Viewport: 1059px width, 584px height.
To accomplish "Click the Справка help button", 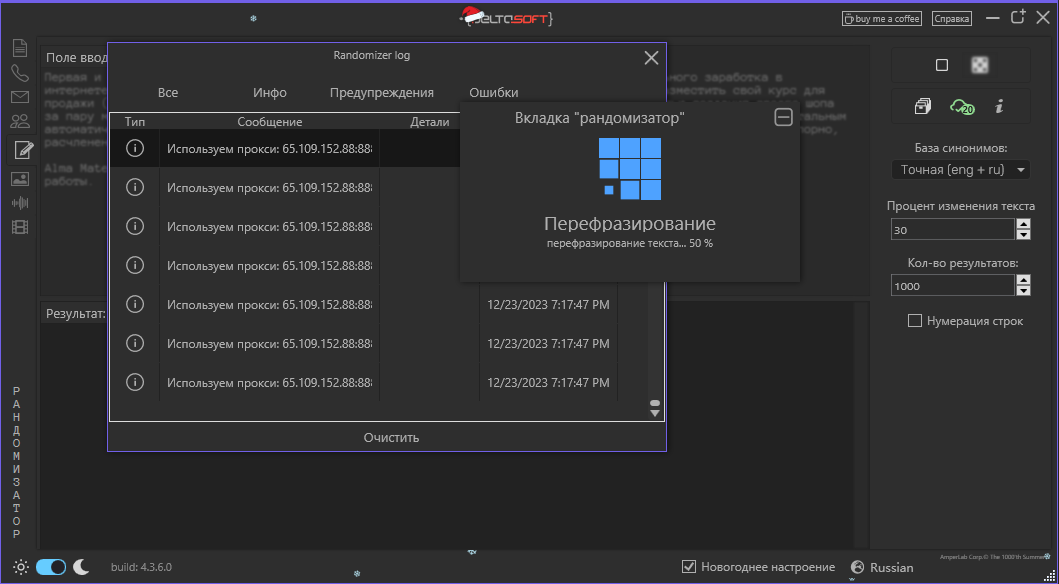I will (x=951, y=18).
